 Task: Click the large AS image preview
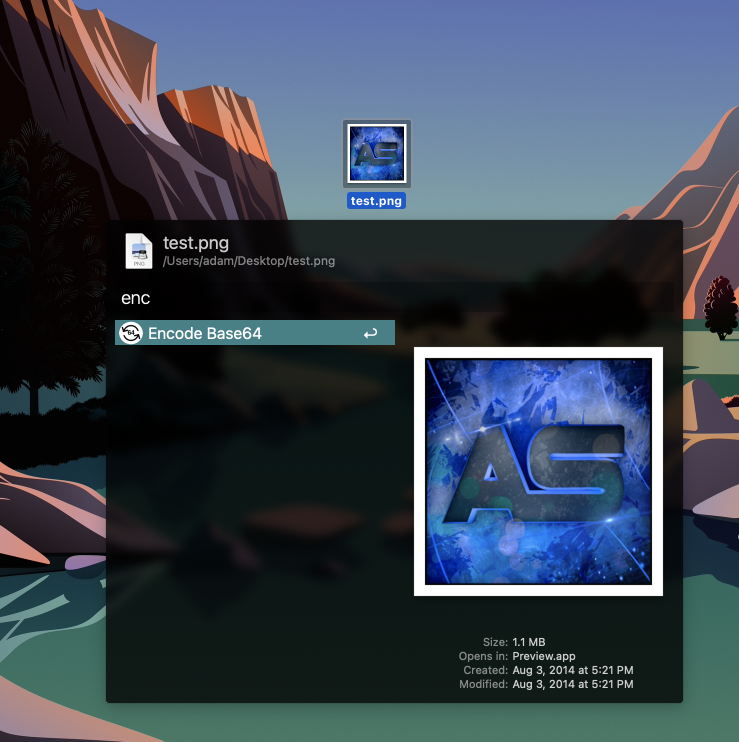[538, 471]
